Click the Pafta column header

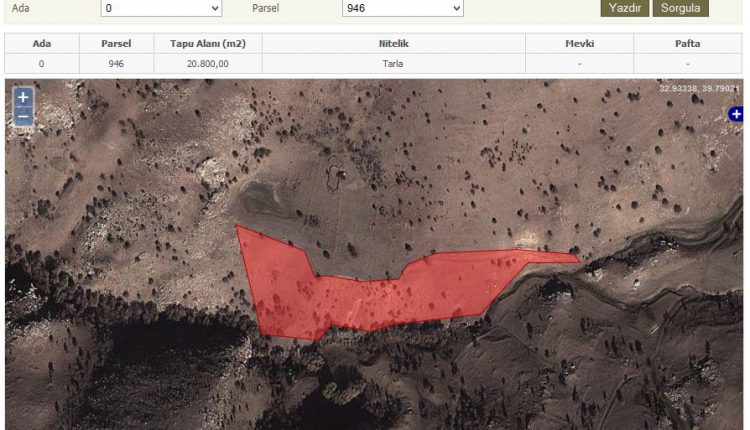pyautogui.click(x=688, y=44)
